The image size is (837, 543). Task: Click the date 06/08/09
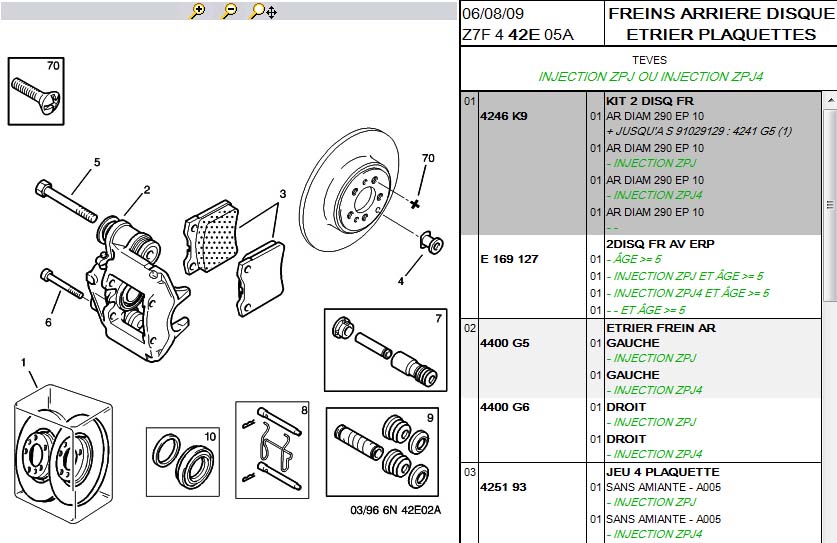[x=493, y=14]
